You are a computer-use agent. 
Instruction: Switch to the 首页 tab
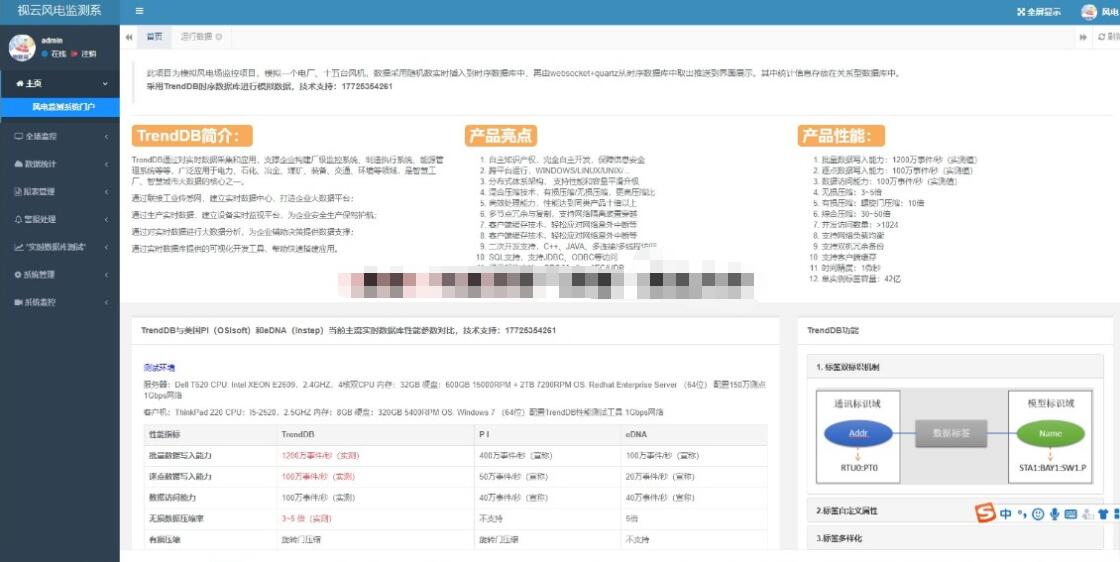pyautogui.click(x=154, y=36)
